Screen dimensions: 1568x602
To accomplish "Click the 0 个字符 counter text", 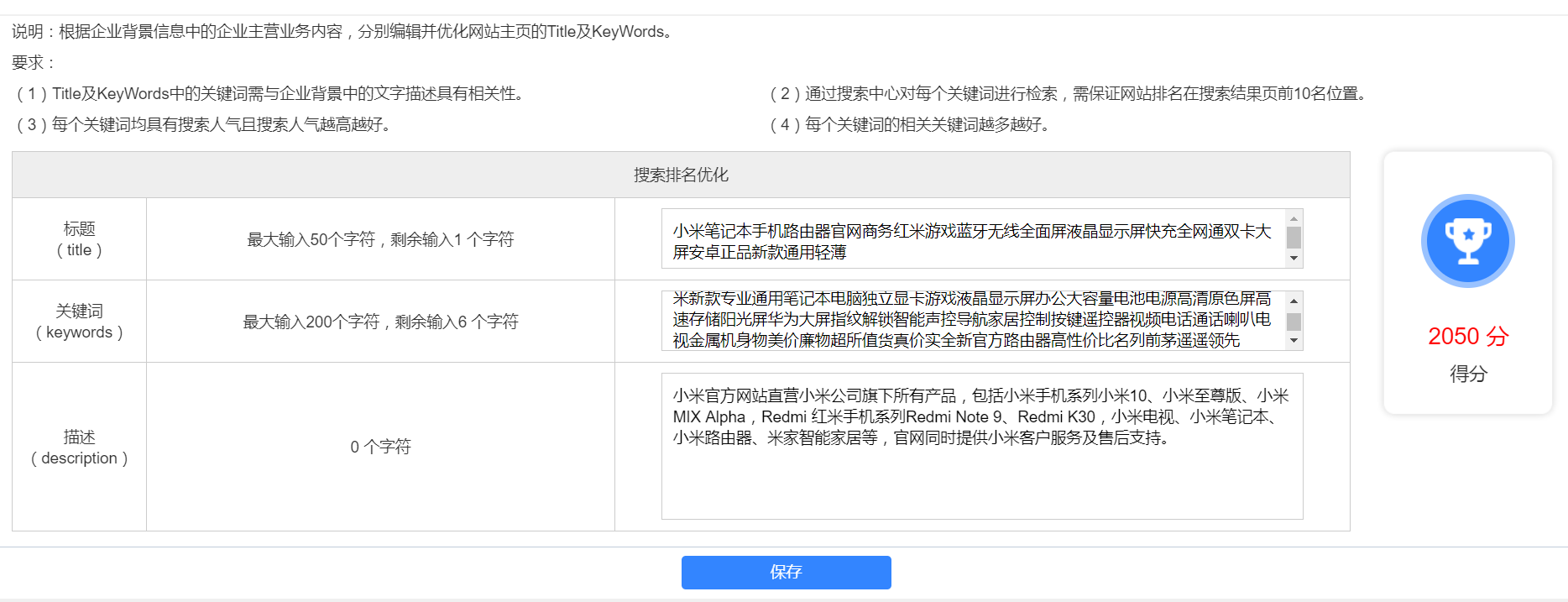I will 380,447.
